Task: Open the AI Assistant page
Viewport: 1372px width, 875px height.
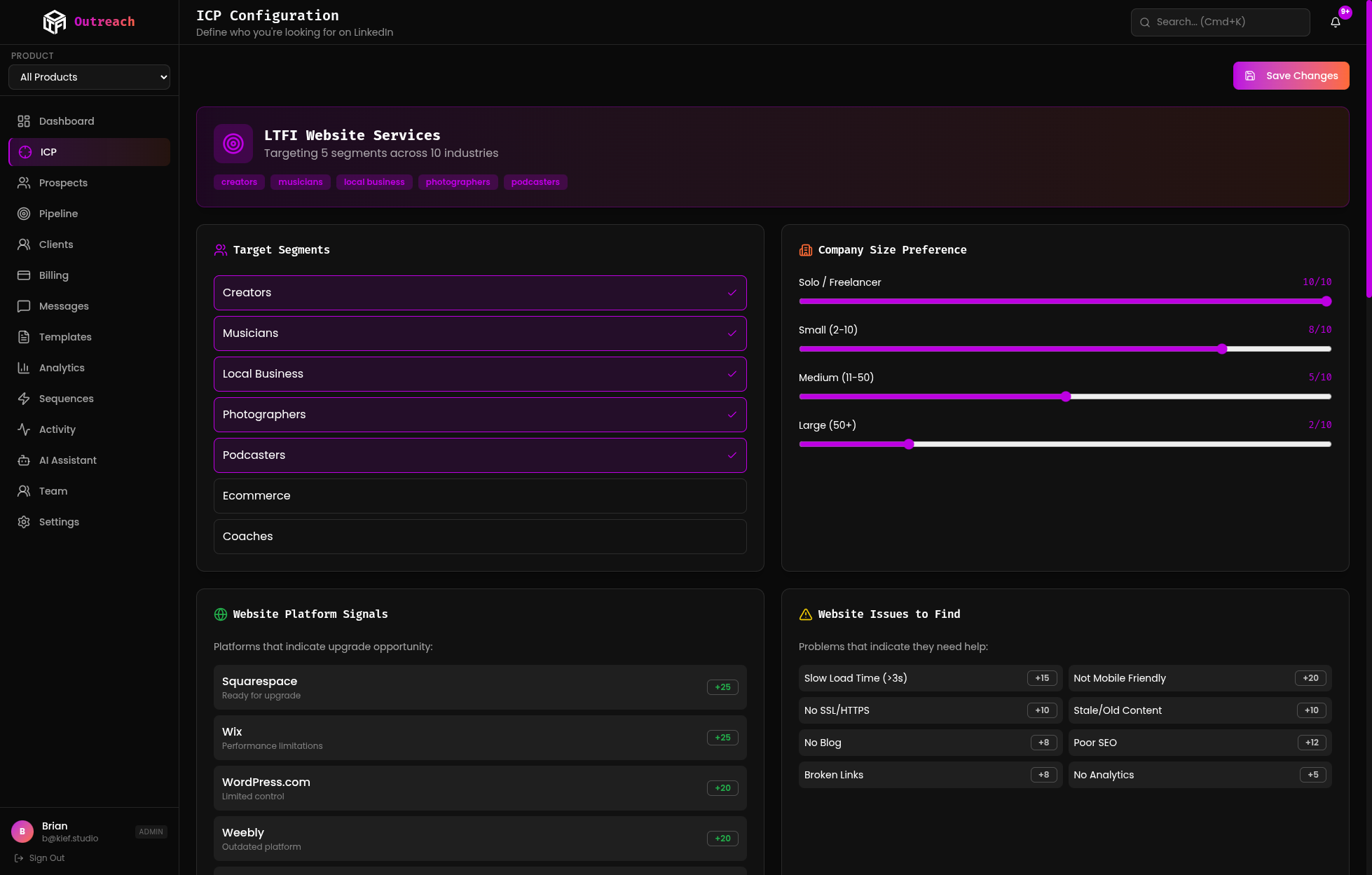Action: point(67,460)
